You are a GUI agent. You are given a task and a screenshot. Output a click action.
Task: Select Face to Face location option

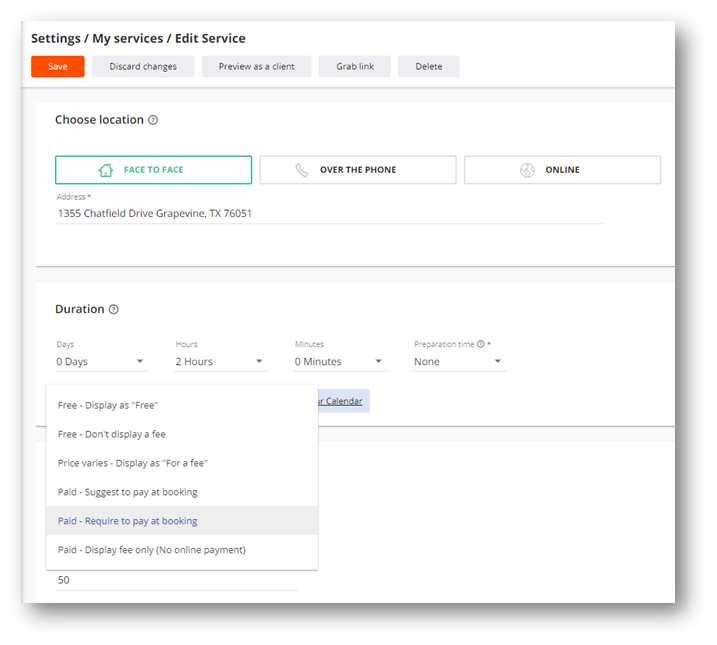153,170
